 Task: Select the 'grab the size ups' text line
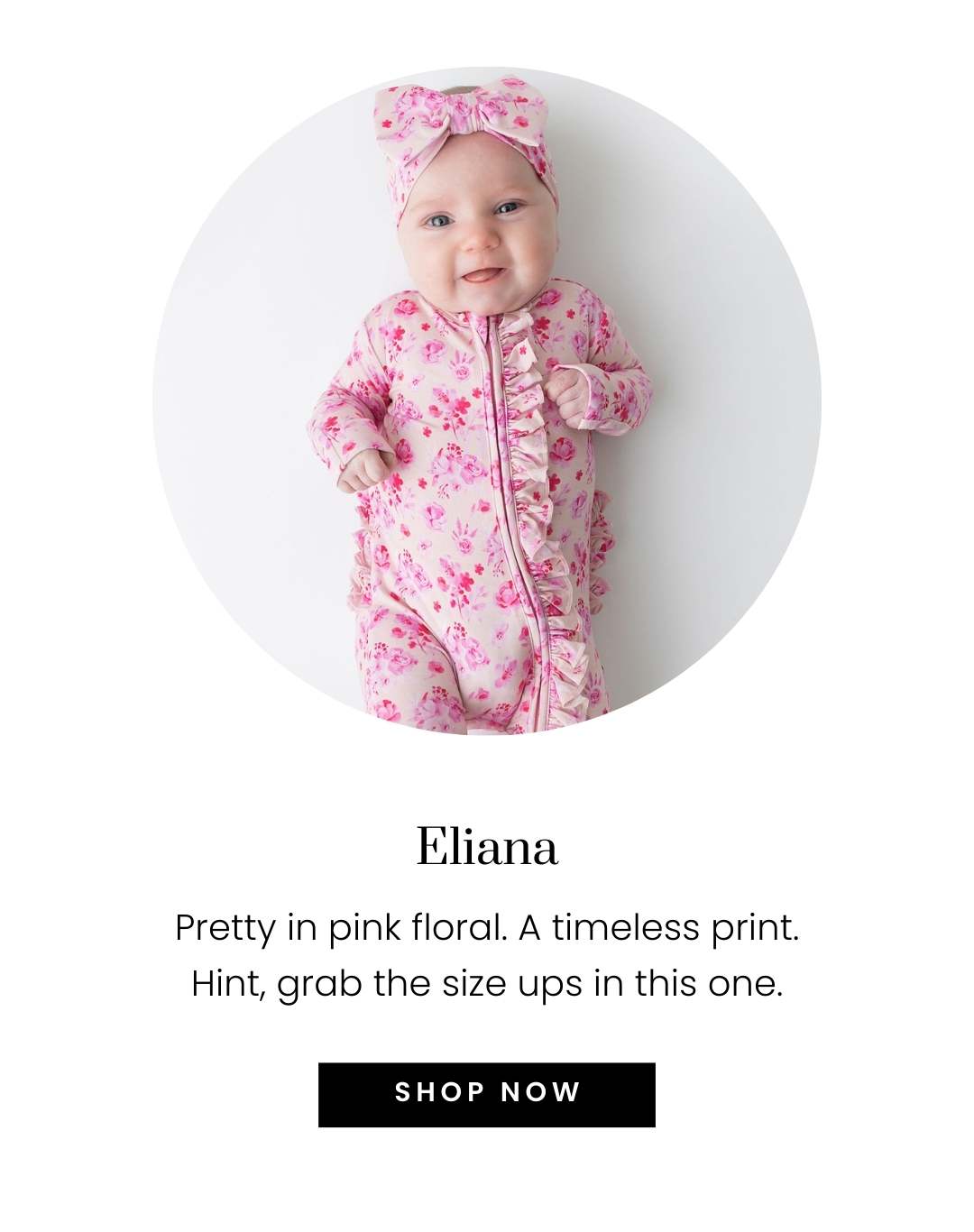click(487, 983)
